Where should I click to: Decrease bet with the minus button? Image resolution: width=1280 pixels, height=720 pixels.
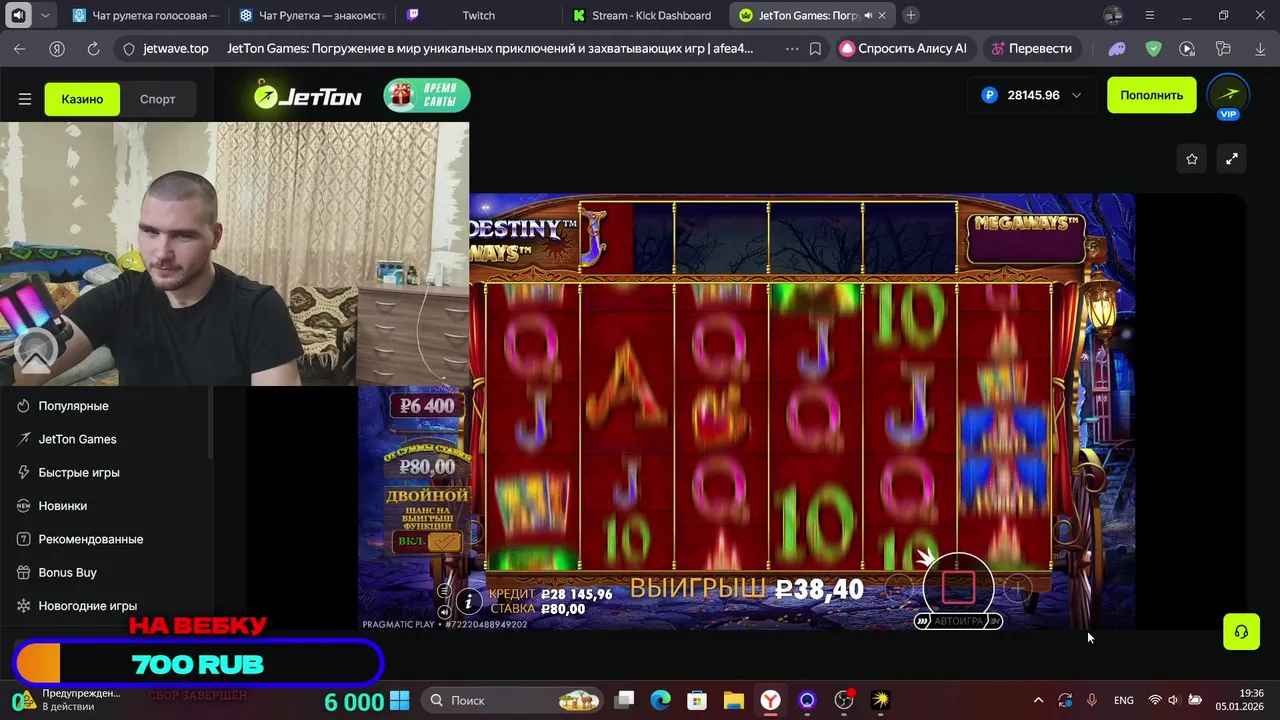pyautogui.click(x=900, y=590)
